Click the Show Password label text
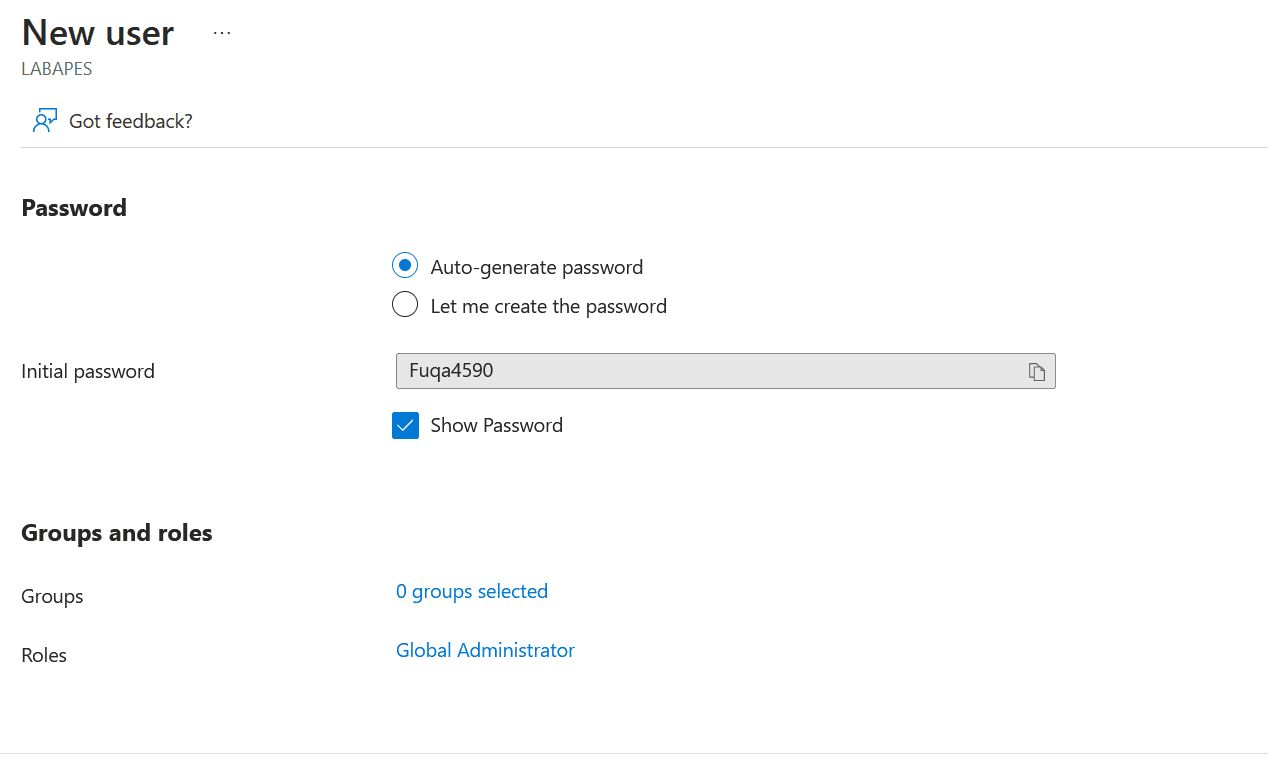1268x761 pixels. point(496,425)
